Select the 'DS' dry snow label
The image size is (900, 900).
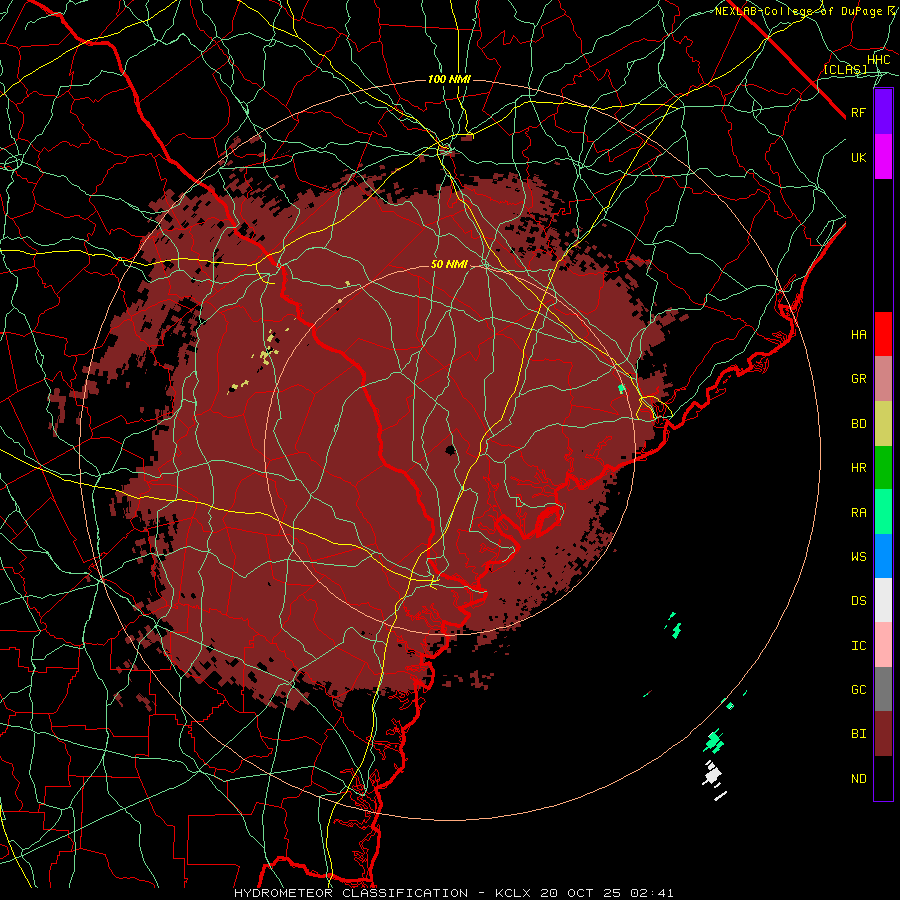(859, 601)
